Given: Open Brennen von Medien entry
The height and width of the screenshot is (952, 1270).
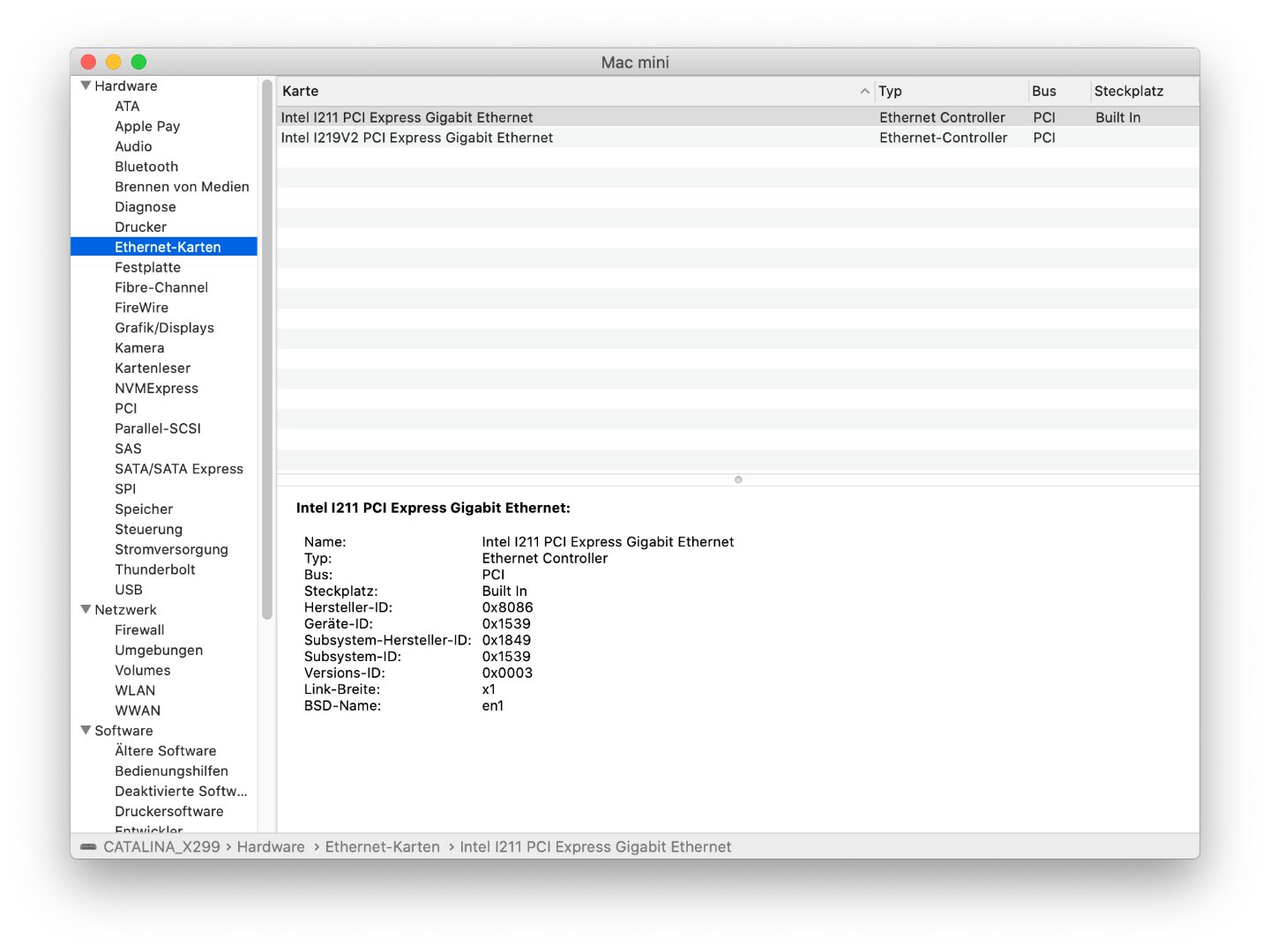Looking at the screenshot, I should click(x=182, y=187).
